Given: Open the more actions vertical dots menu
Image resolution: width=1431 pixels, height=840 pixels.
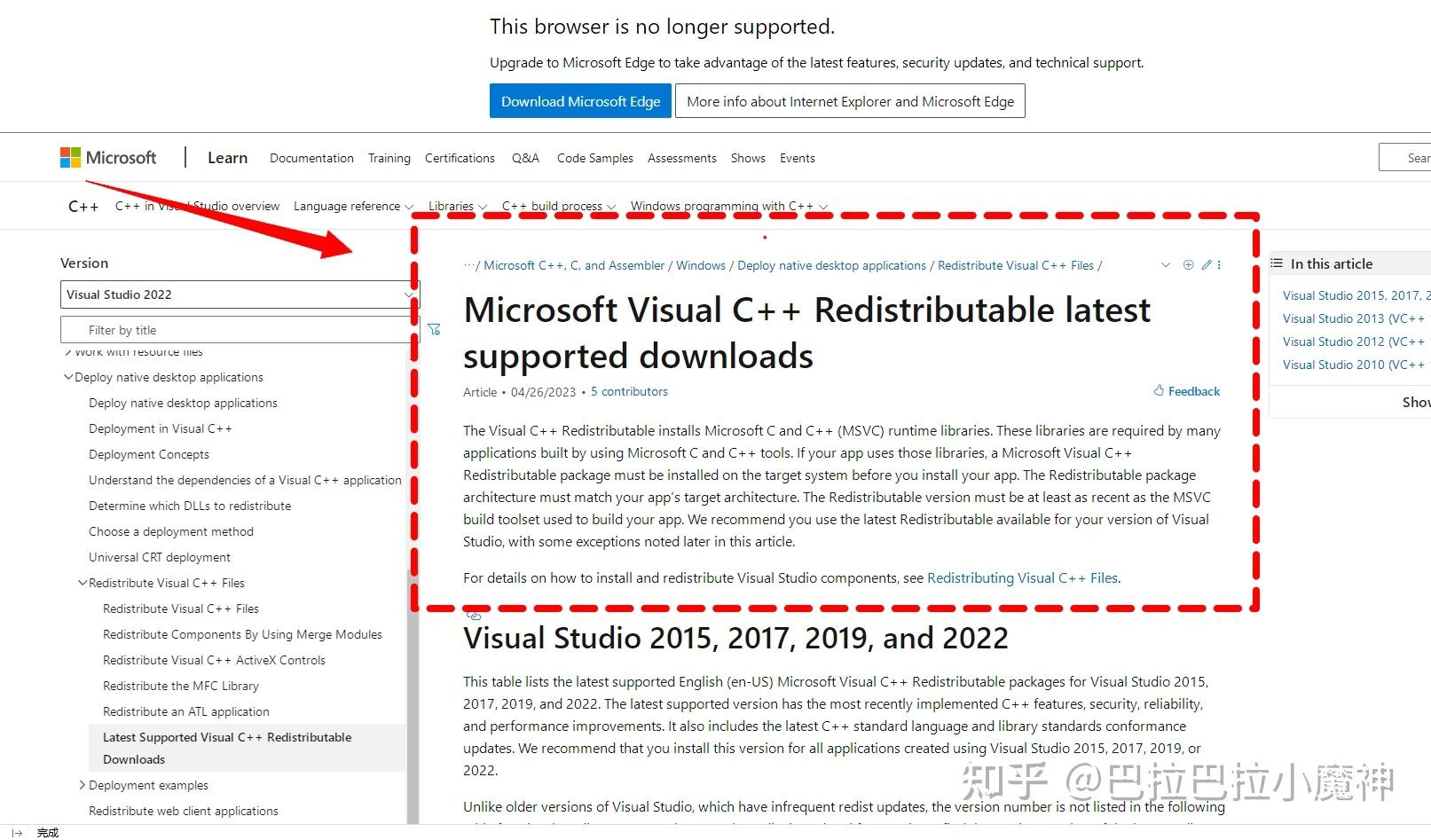Looking at the screenshot, I should 1219,265.
